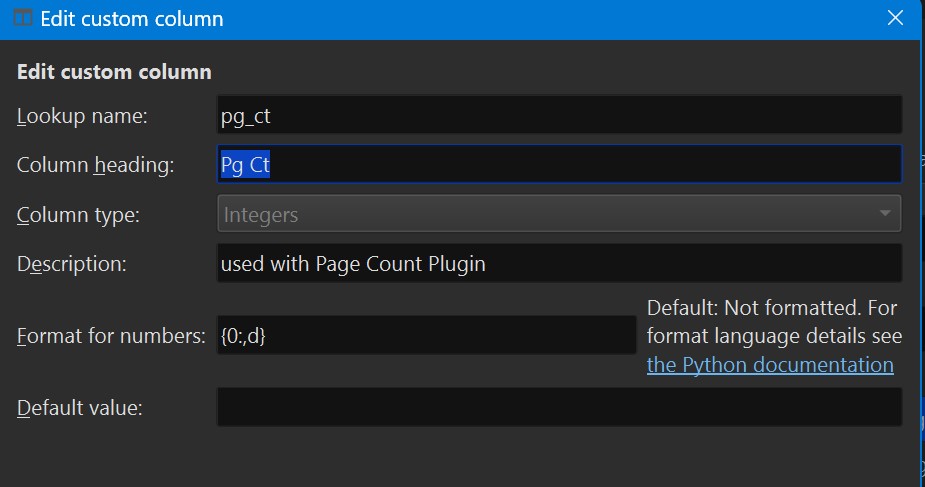Click the 'Description:' label

coord(72,264)
